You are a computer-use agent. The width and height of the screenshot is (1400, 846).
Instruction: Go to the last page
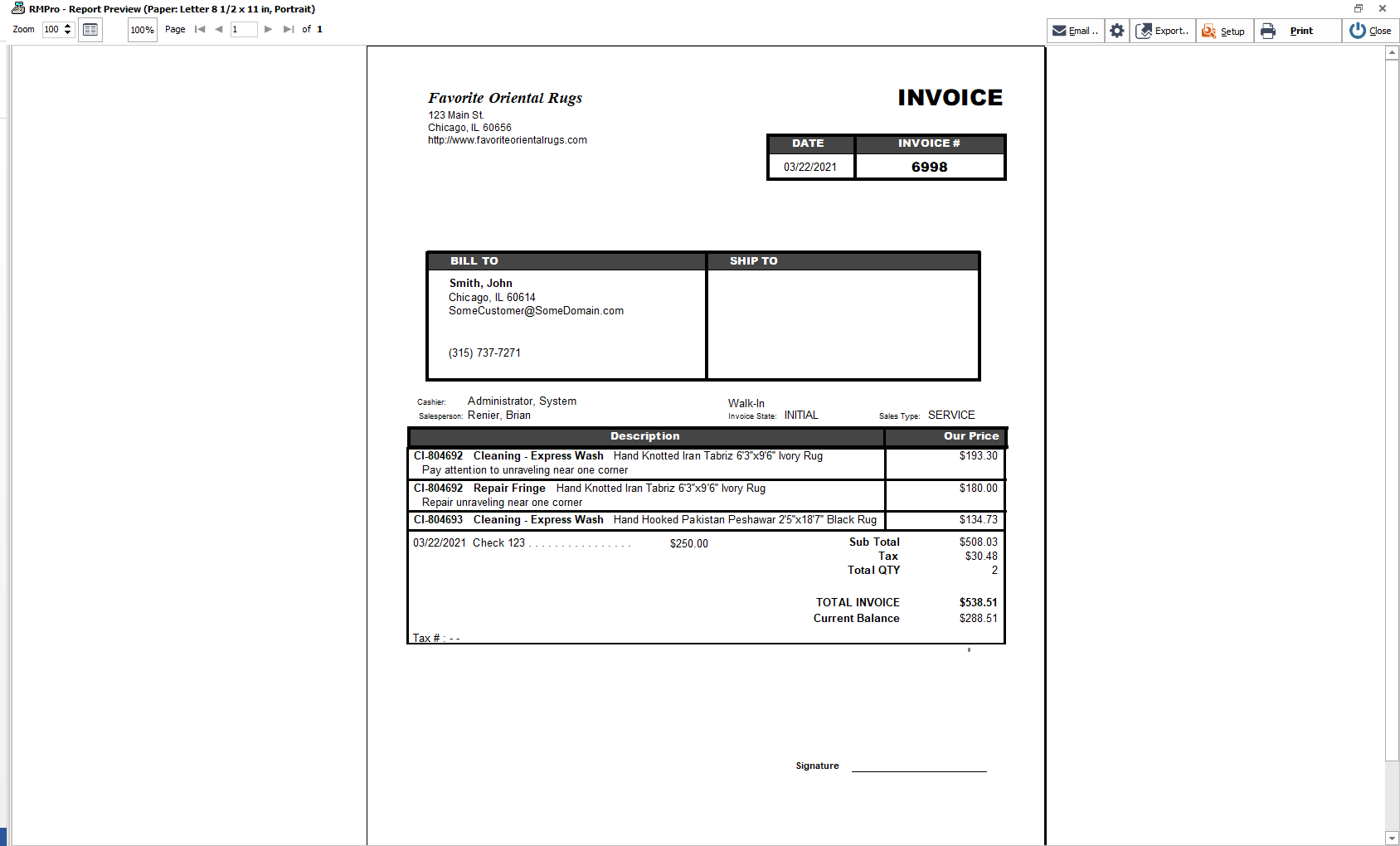tap(288, 29)
